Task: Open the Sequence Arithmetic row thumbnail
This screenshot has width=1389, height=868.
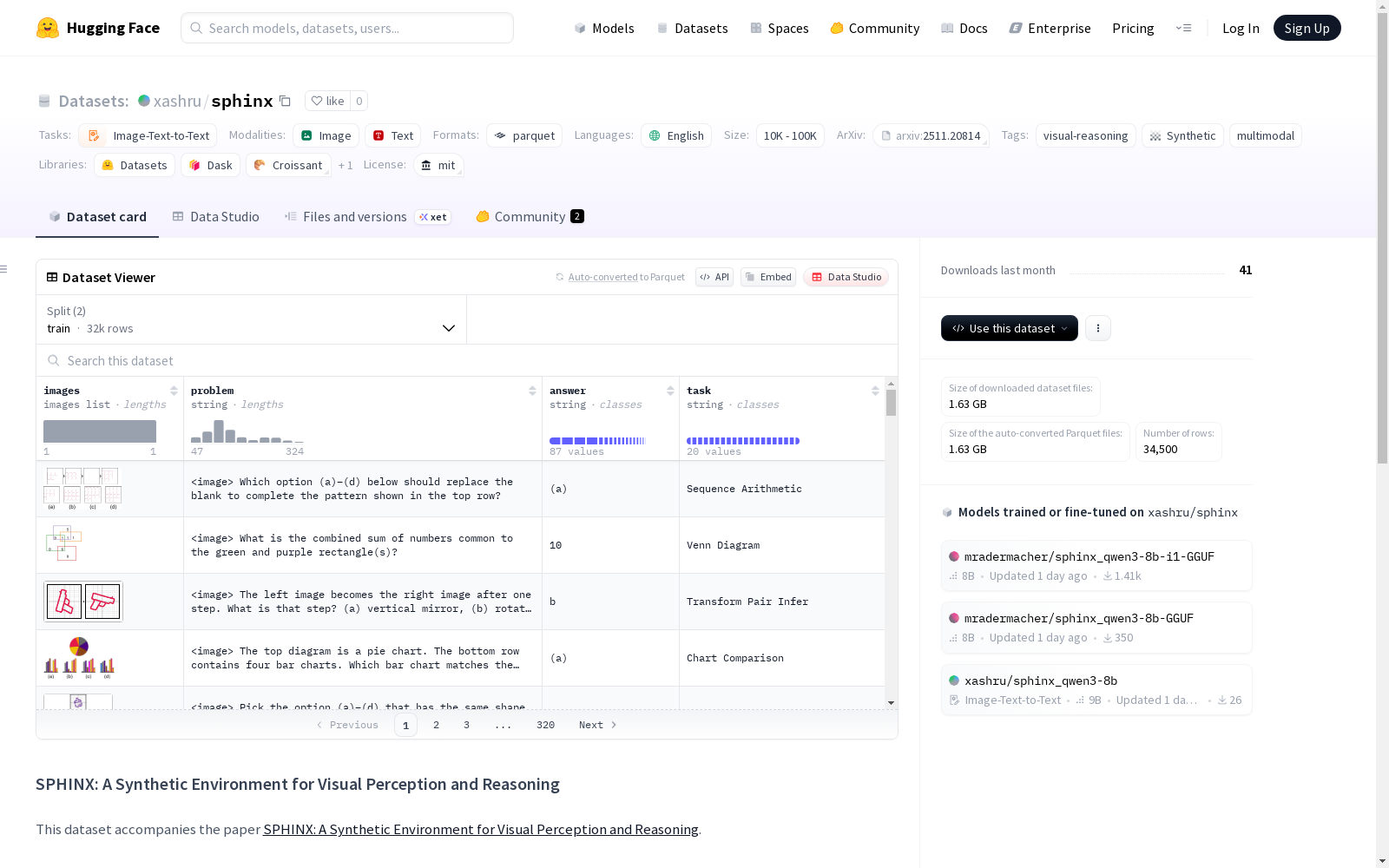Action: [x=82, y=489]
